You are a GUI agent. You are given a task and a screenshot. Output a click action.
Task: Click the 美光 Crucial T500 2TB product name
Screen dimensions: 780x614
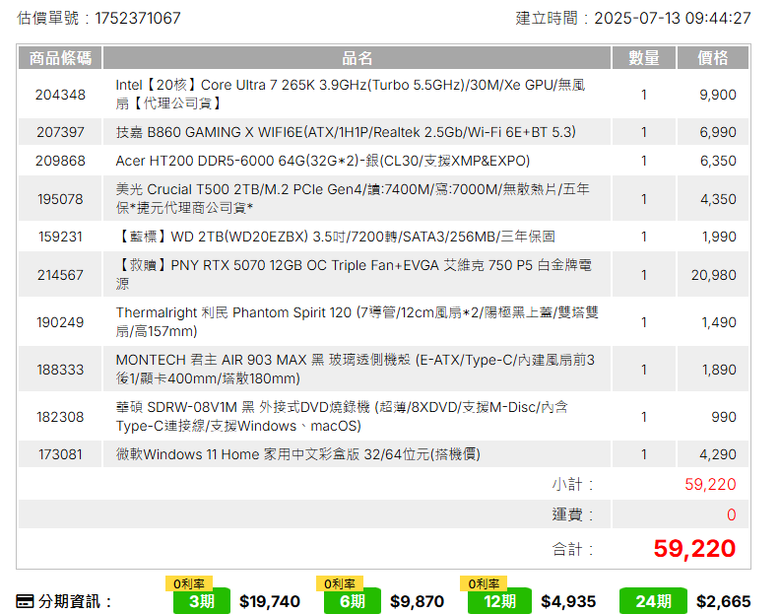pos(353,198)
